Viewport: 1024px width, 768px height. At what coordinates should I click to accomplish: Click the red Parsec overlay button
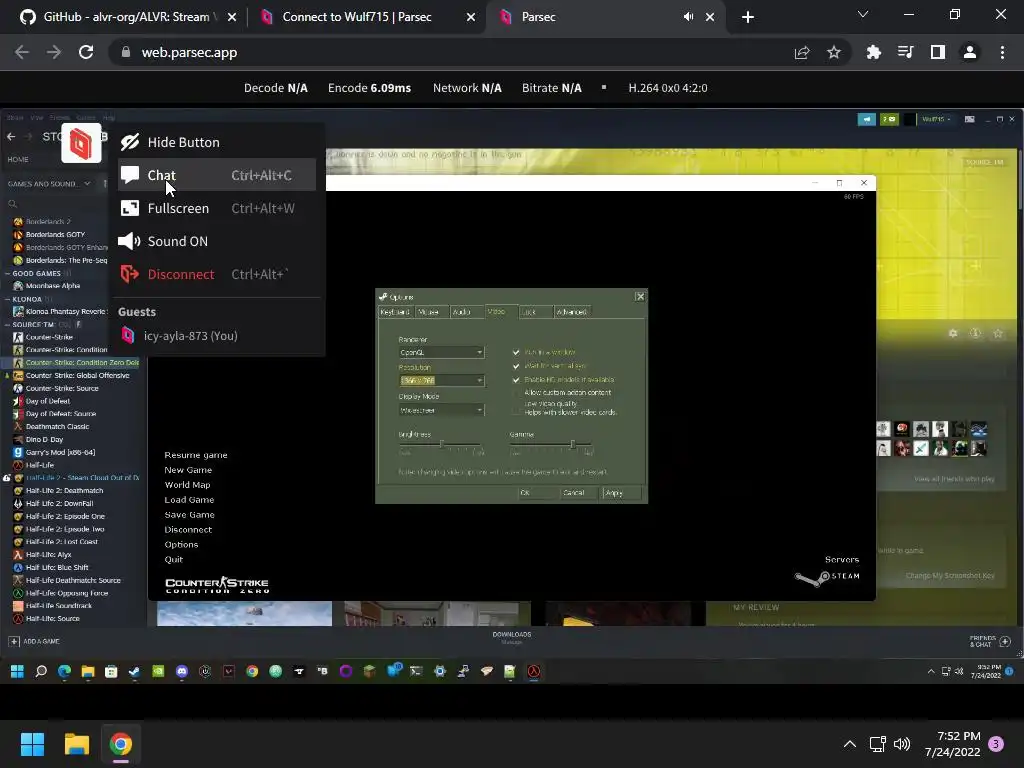coord(81,142)
